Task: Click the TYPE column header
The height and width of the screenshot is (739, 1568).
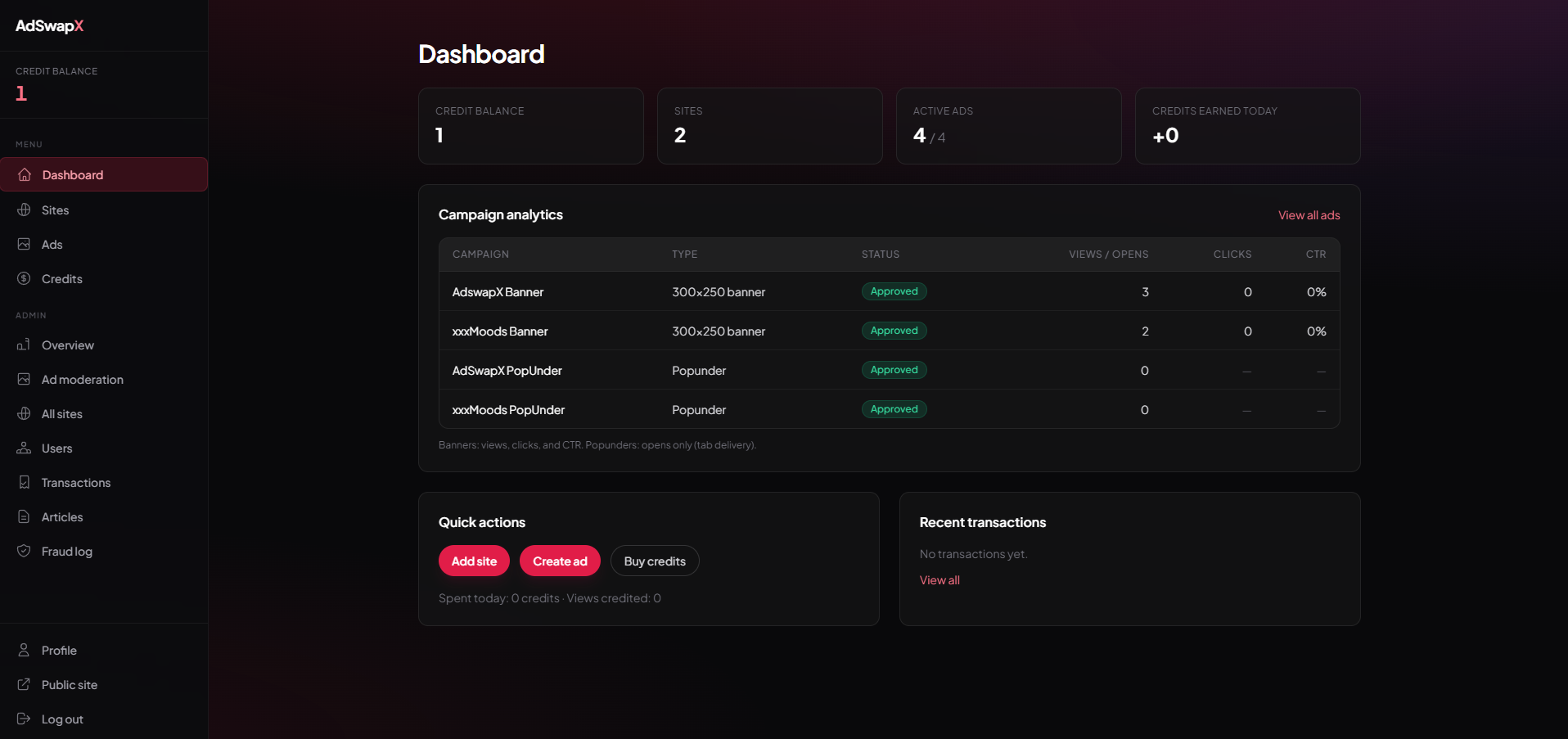Action: click(x=684, y=255)
